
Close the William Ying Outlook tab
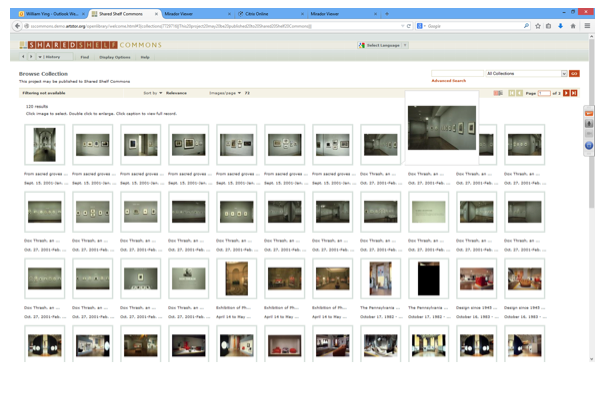coord(83,14)
